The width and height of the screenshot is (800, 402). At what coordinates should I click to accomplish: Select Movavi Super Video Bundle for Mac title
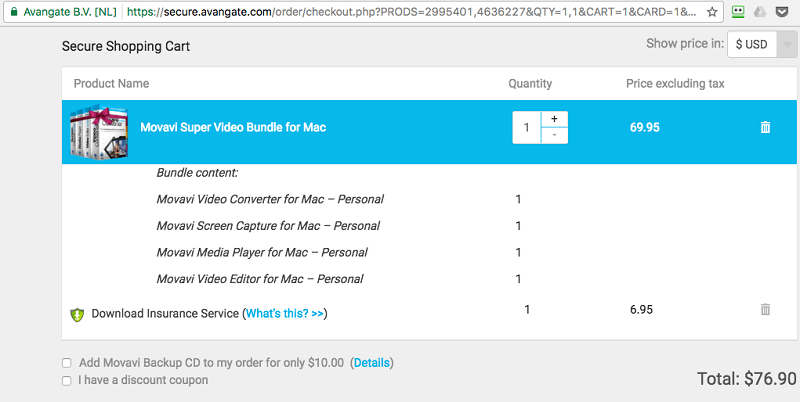coord(233,127)
